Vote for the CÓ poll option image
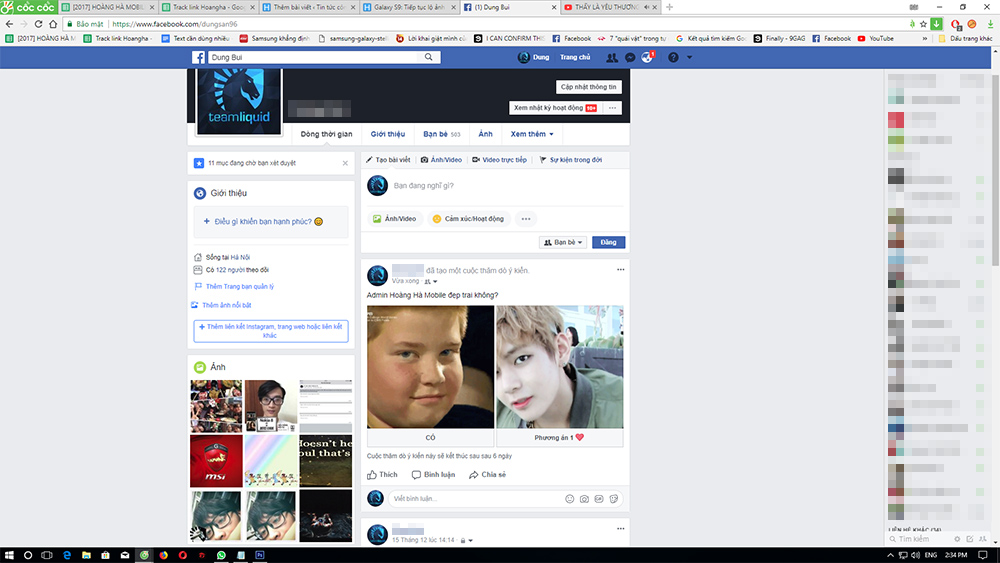Image resolution: width=1000 pixels, height=563 pixels. 430,367
